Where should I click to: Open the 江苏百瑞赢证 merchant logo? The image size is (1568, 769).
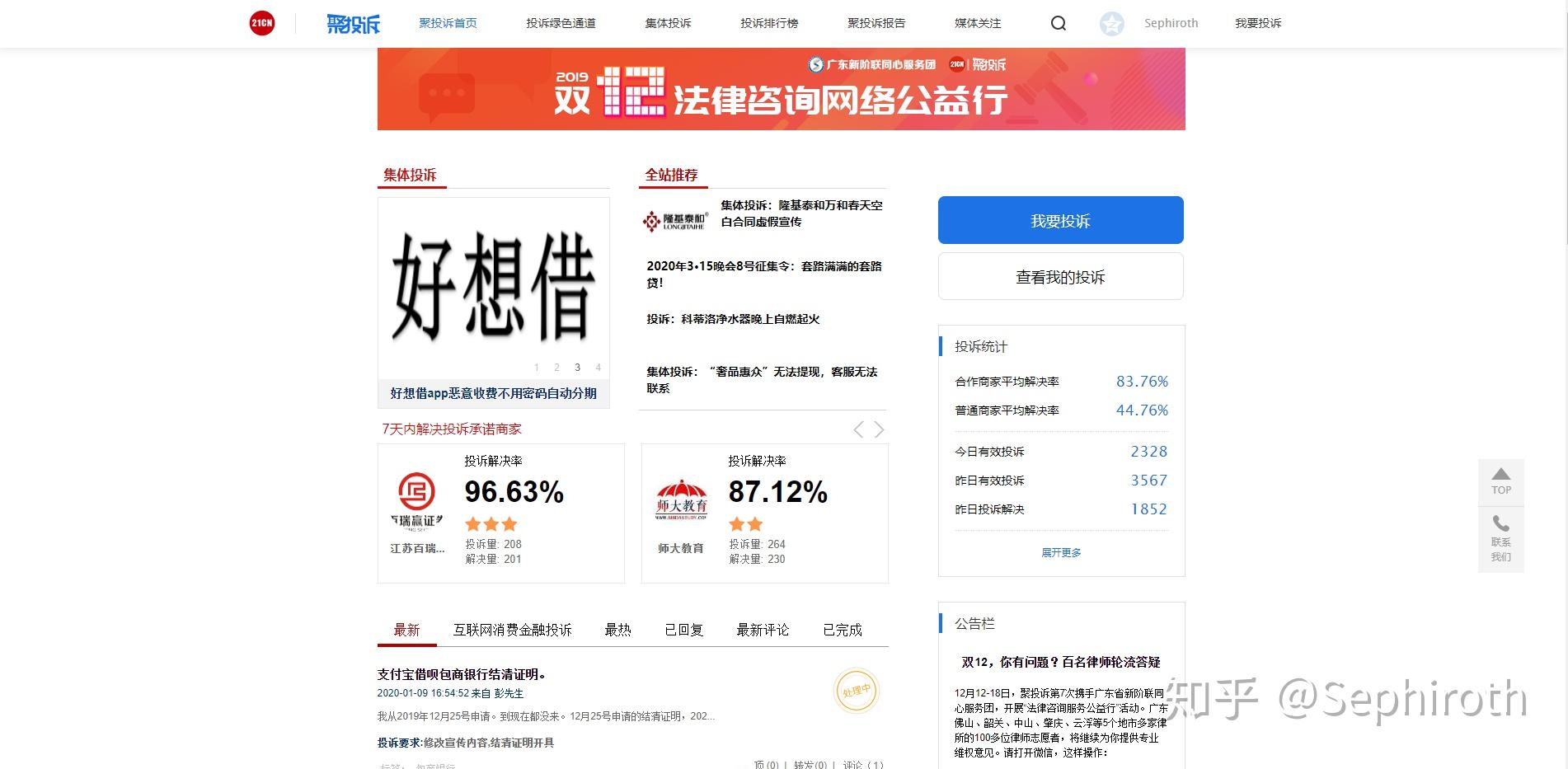pos(416,501)
